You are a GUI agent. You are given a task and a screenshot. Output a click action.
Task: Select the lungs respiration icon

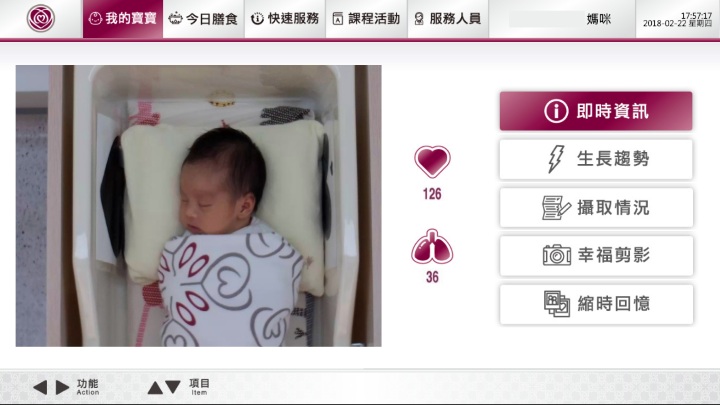[432, 247]
